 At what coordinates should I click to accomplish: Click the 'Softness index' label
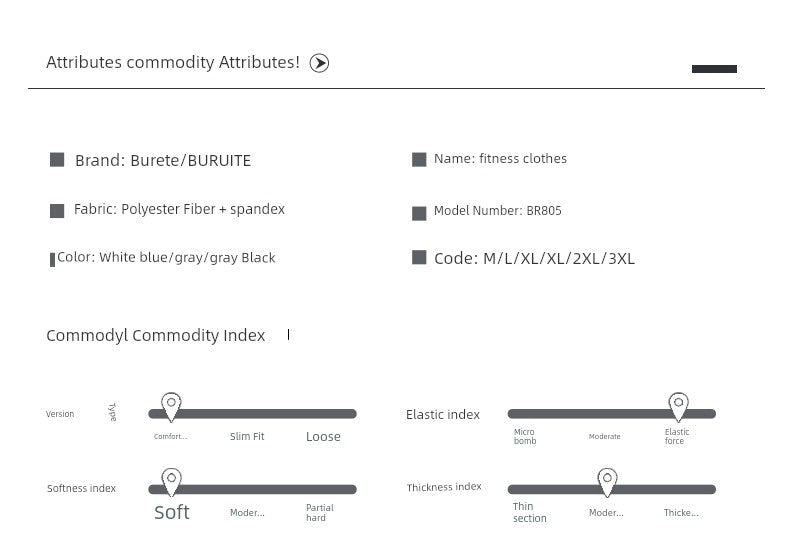(x=81, y=489)
